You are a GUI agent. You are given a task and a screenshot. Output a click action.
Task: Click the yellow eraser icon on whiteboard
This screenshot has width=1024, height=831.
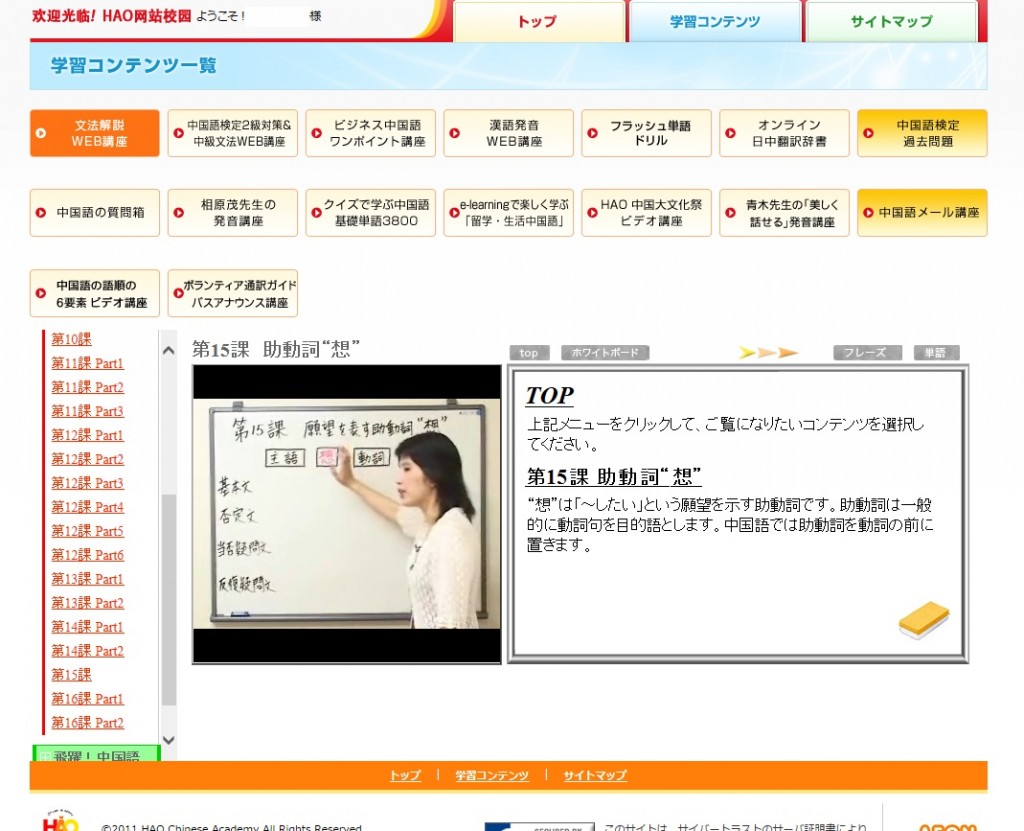point(923,620)
